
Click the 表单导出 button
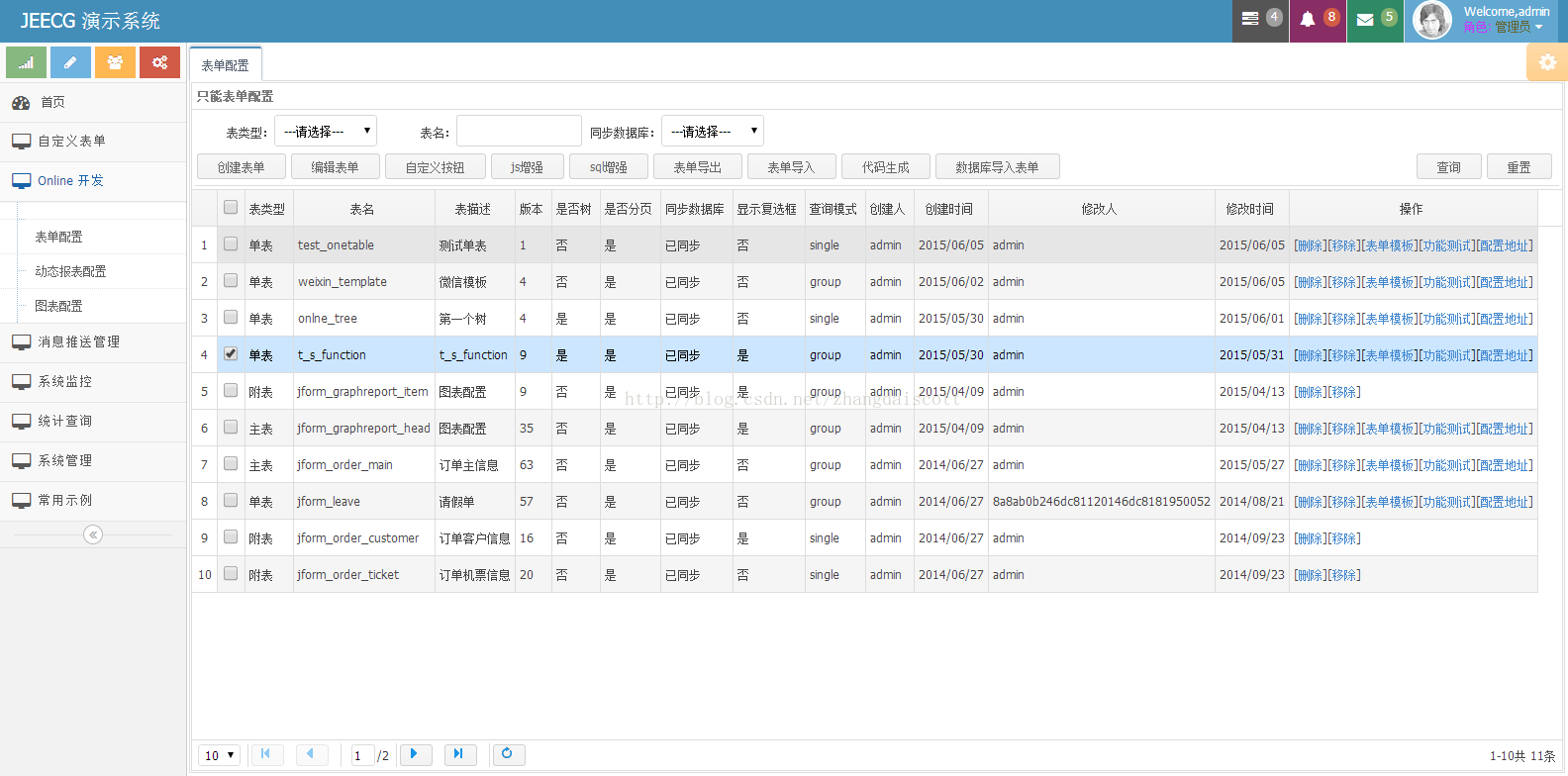click(x=698, y=167)
